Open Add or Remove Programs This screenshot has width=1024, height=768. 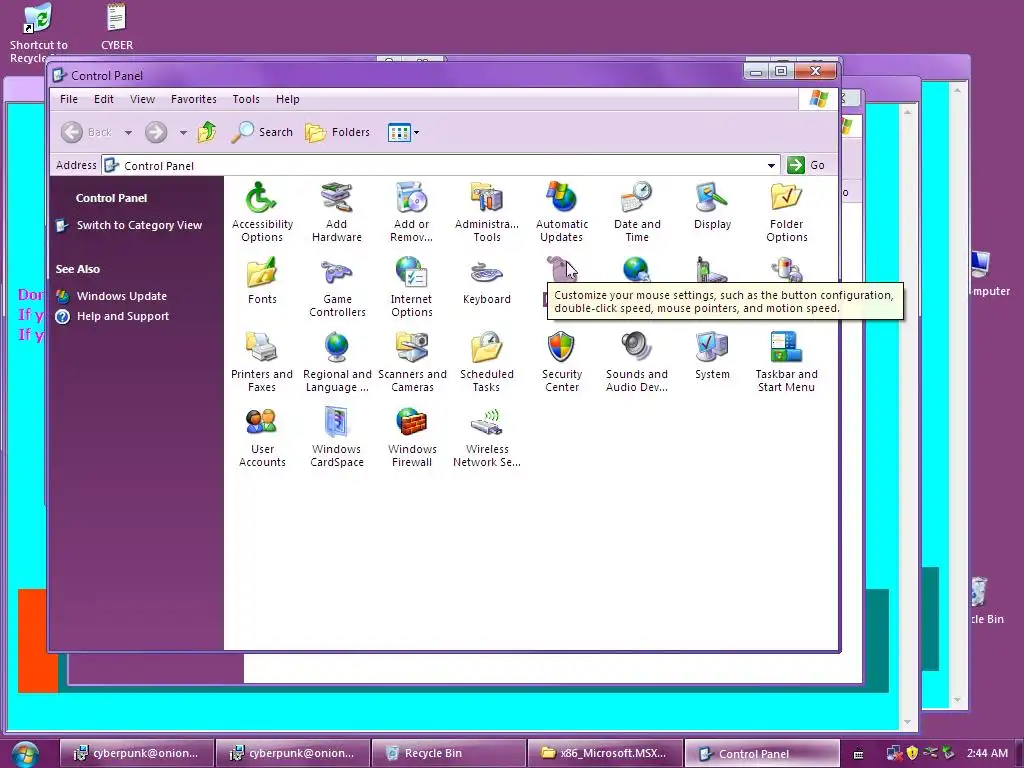pyautogui.click(x=411, y=212)
